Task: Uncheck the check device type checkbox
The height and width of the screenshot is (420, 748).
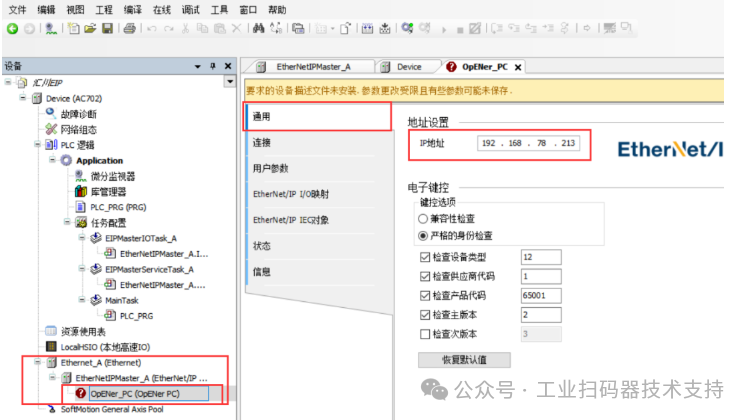Action: [x=425, y=257]
